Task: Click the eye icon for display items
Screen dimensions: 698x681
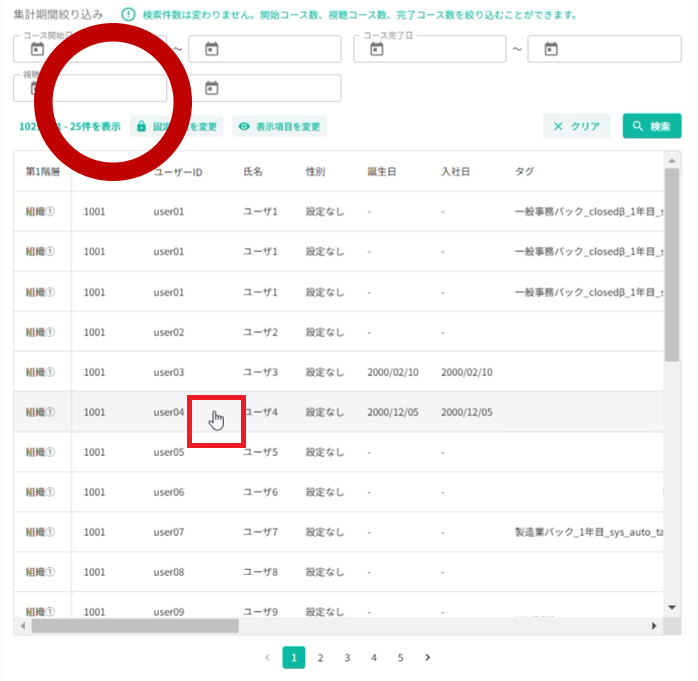Action: (244, 126)
